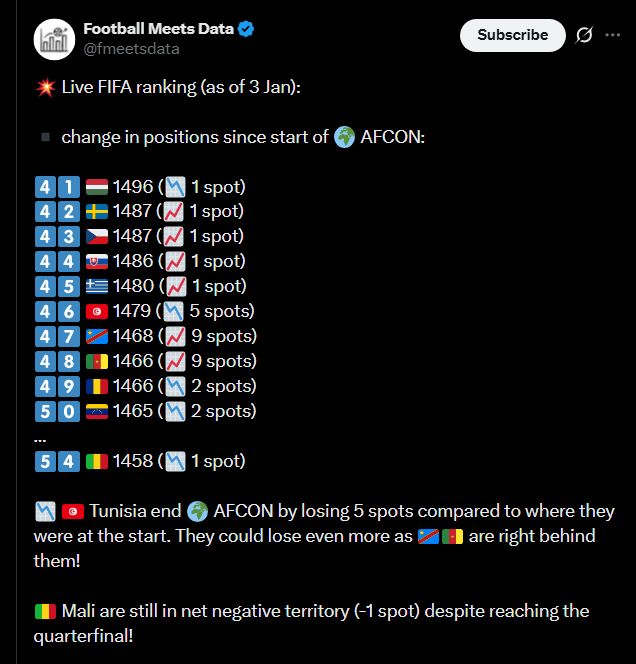Click the Football Meets Data profile avatar
The image size is (636, 664).
(54, 40)
